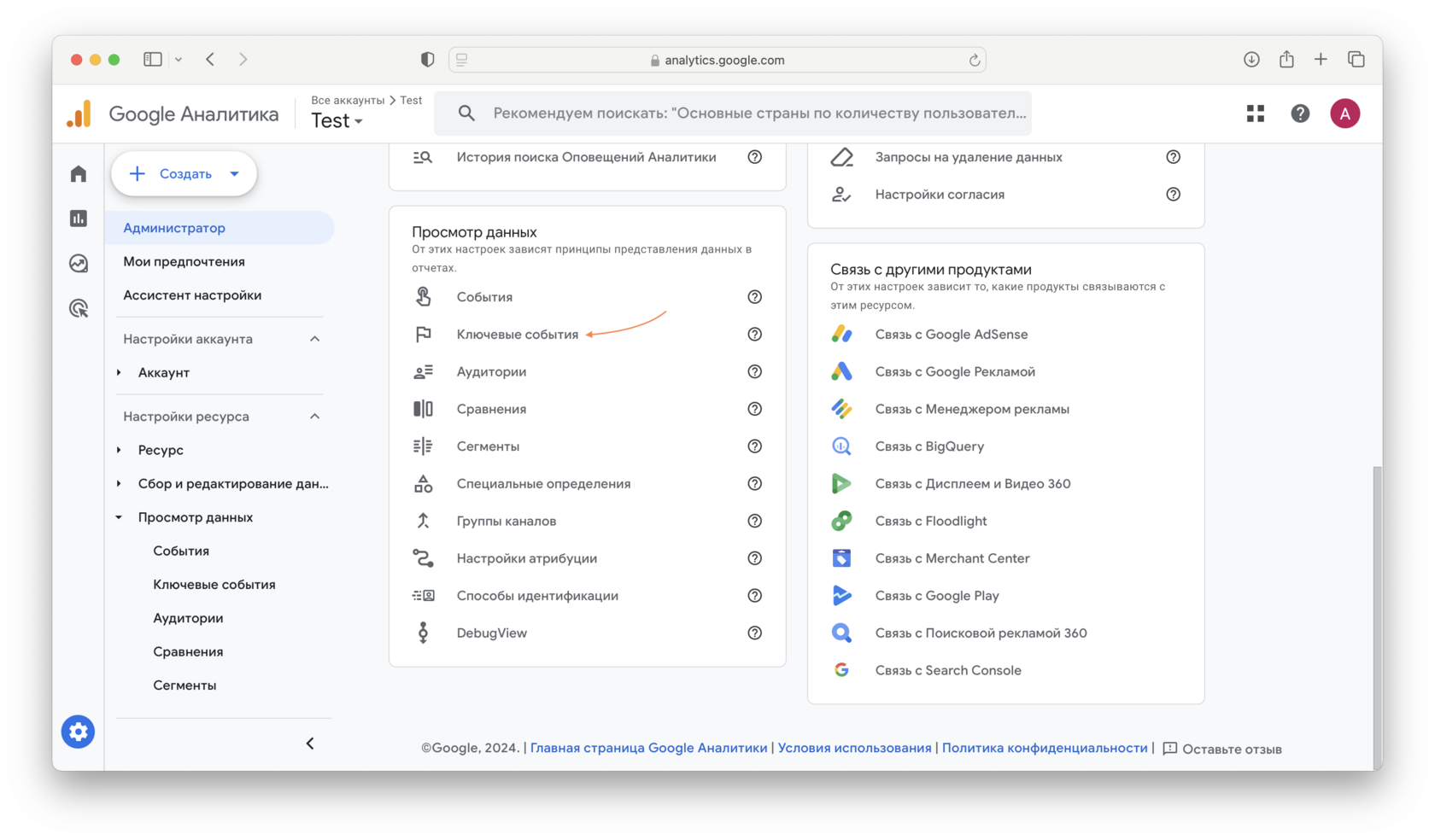Open Ассистент настройки in side menu
The width and height of the screenshot is (1435, 840).
click(x=192, y=295)
